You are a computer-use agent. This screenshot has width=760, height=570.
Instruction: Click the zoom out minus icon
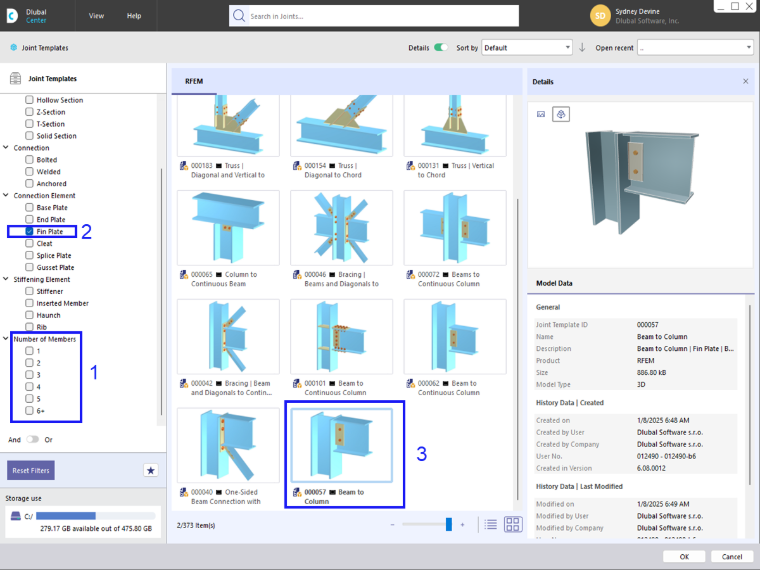pyautogui.click(x=392, y=524)
